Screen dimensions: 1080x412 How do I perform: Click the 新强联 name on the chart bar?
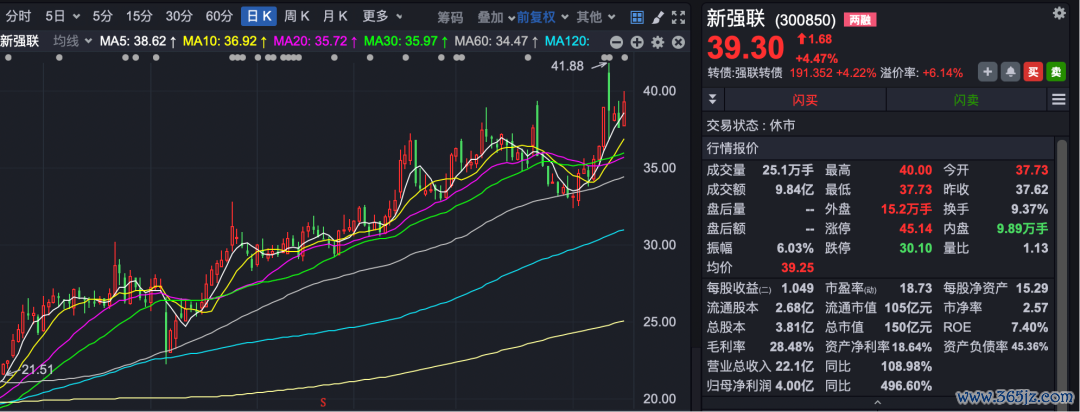pyautogui.click(x=20, y=41)
